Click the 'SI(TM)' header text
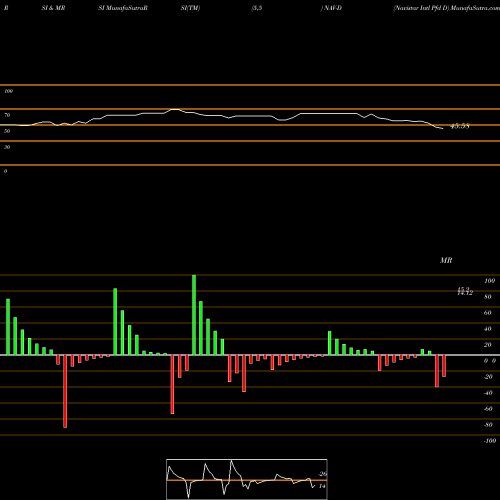This screenshot has height=500, width=500. [x=190, y=8]
